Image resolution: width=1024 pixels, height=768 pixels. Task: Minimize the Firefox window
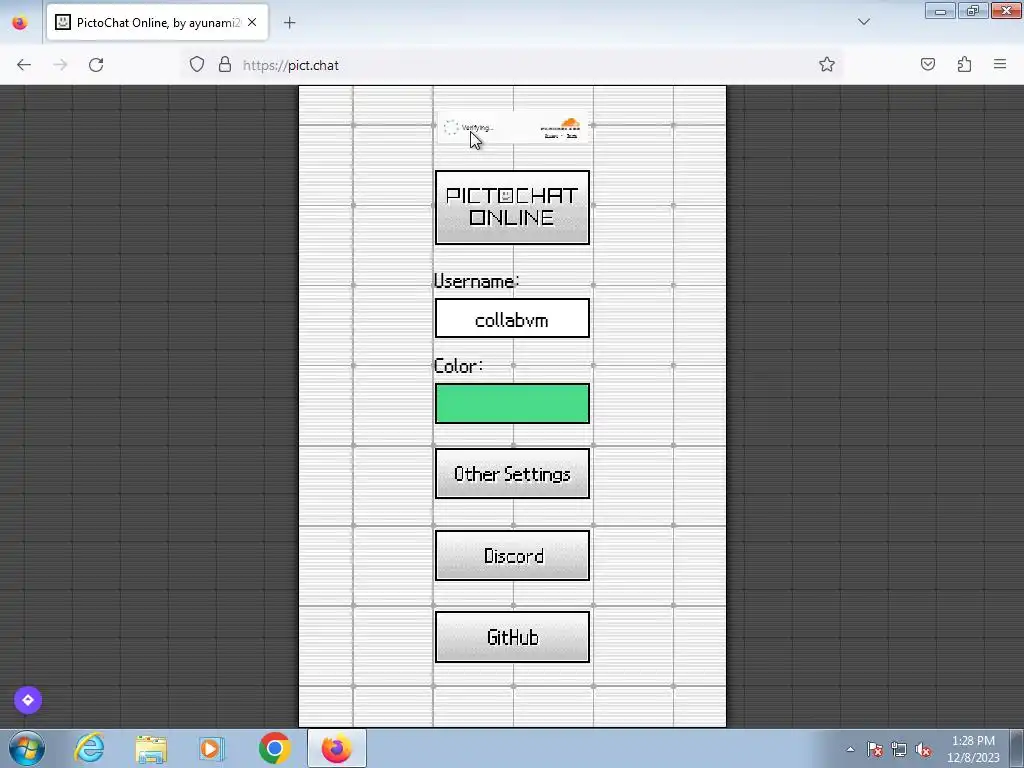click(x=940, y=10)
